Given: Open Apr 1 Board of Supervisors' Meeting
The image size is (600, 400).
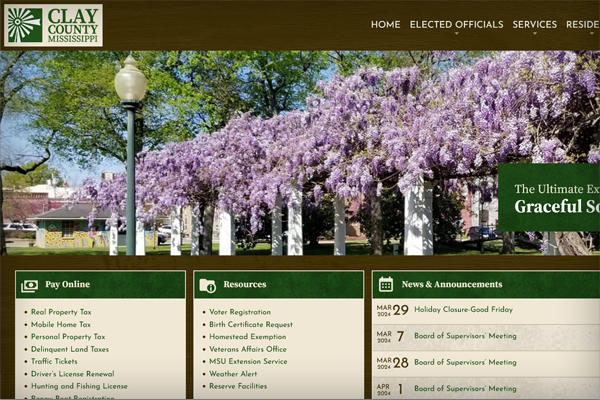Looking at the screenshot, I should point(465,389).
